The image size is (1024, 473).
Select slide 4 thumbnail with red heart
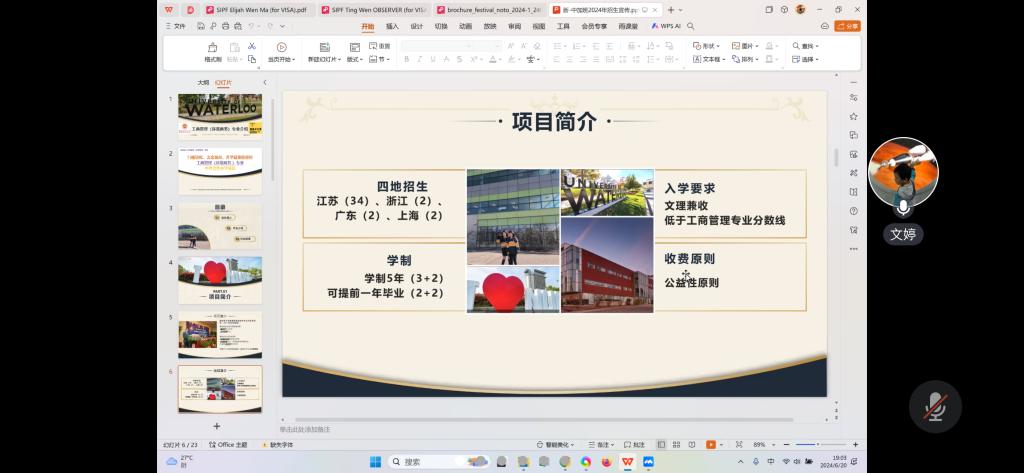[x=220, y=280]
